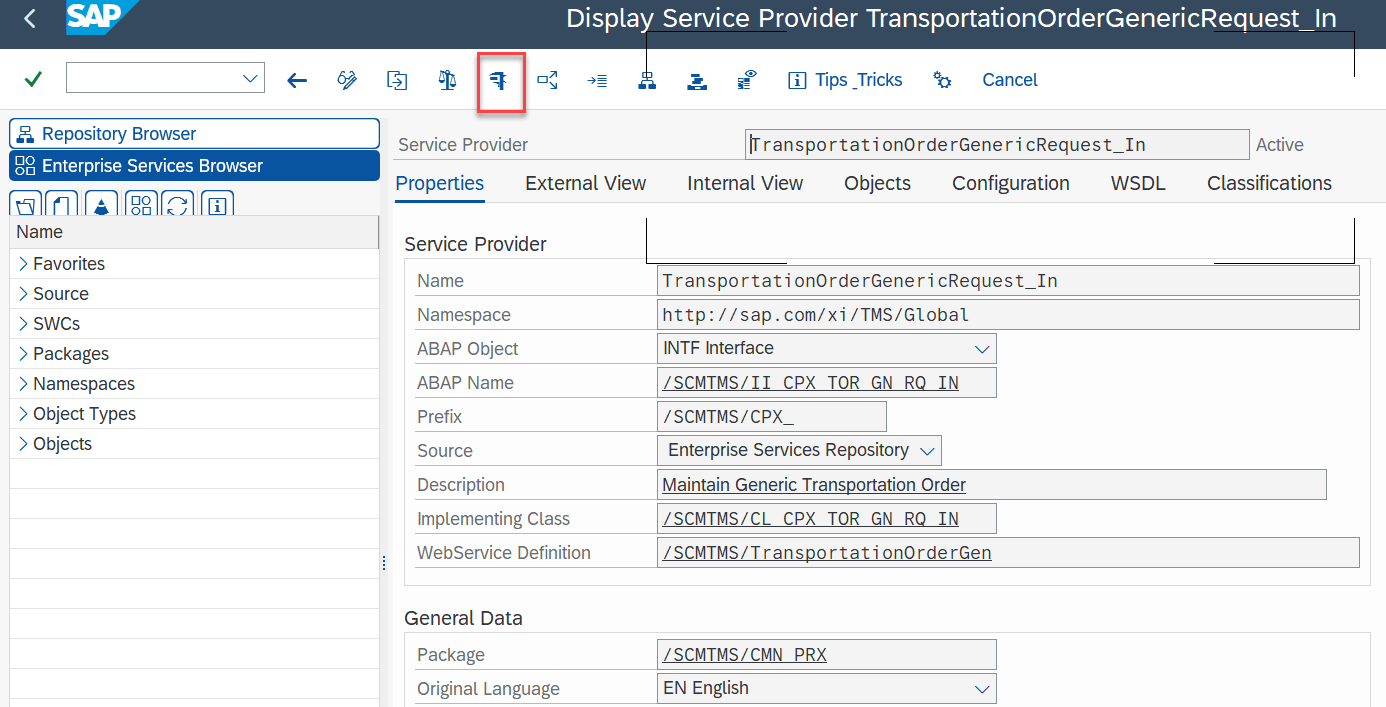
Task: Open the Source Enterprise Services Repository dropdown
Action: click(927, 450)
